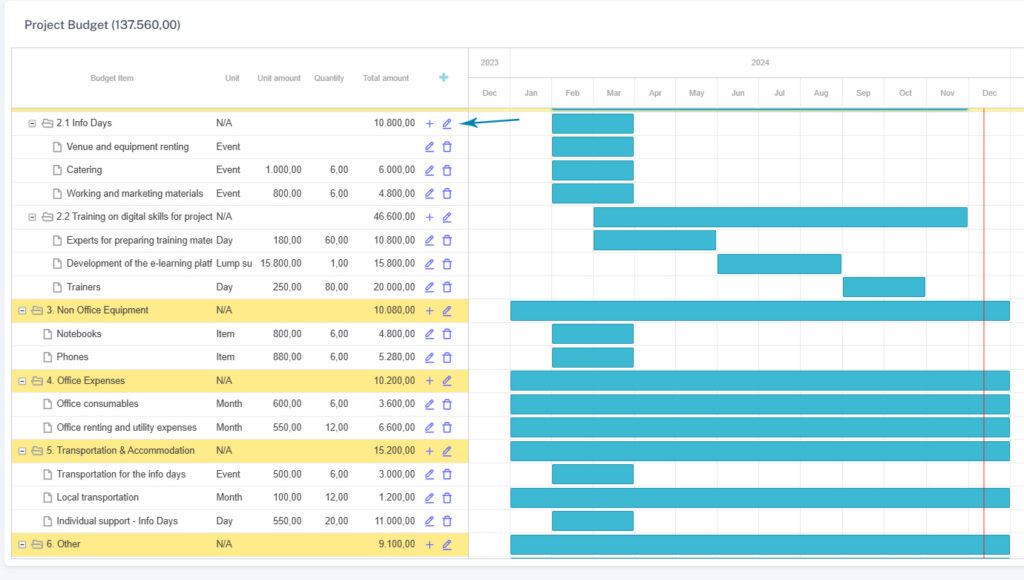This screenshot has height=580, width=1024.
Task: Collapse 2.2 Training on digital skills group
Action: coord(32,217)
